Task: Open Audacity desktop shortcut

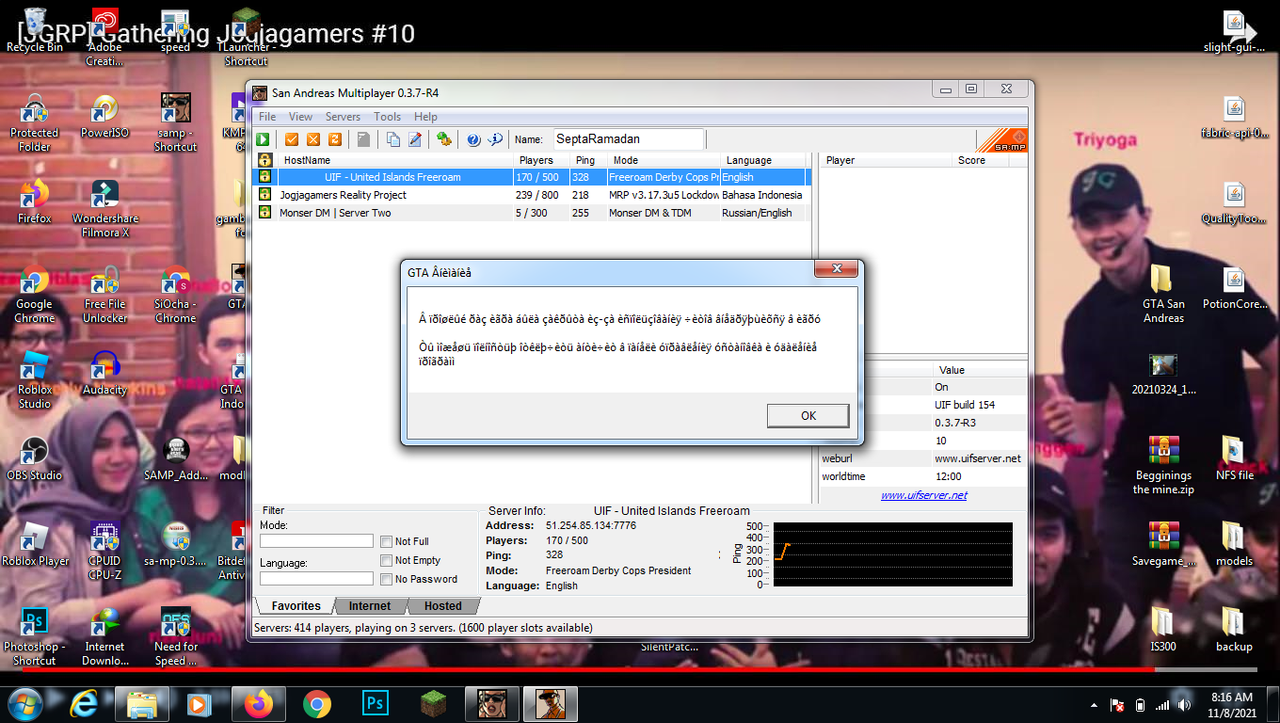Action: pos(105,372)
